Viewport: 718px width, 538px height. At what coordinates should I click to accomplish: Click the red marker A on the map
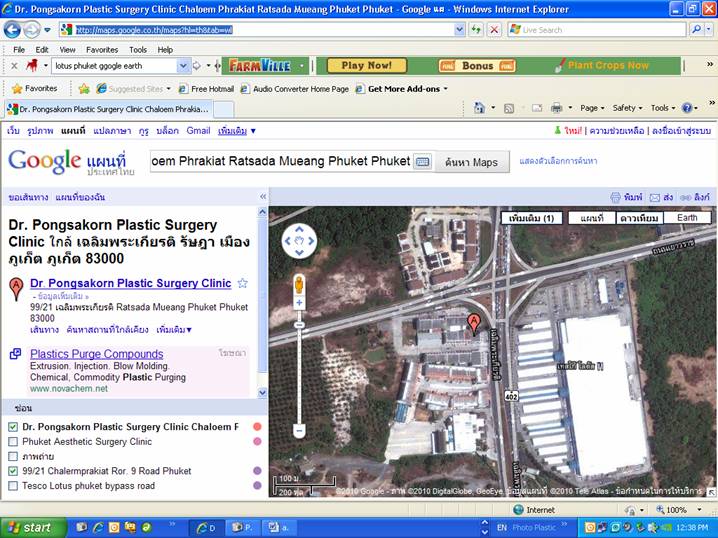coord(474,323)
